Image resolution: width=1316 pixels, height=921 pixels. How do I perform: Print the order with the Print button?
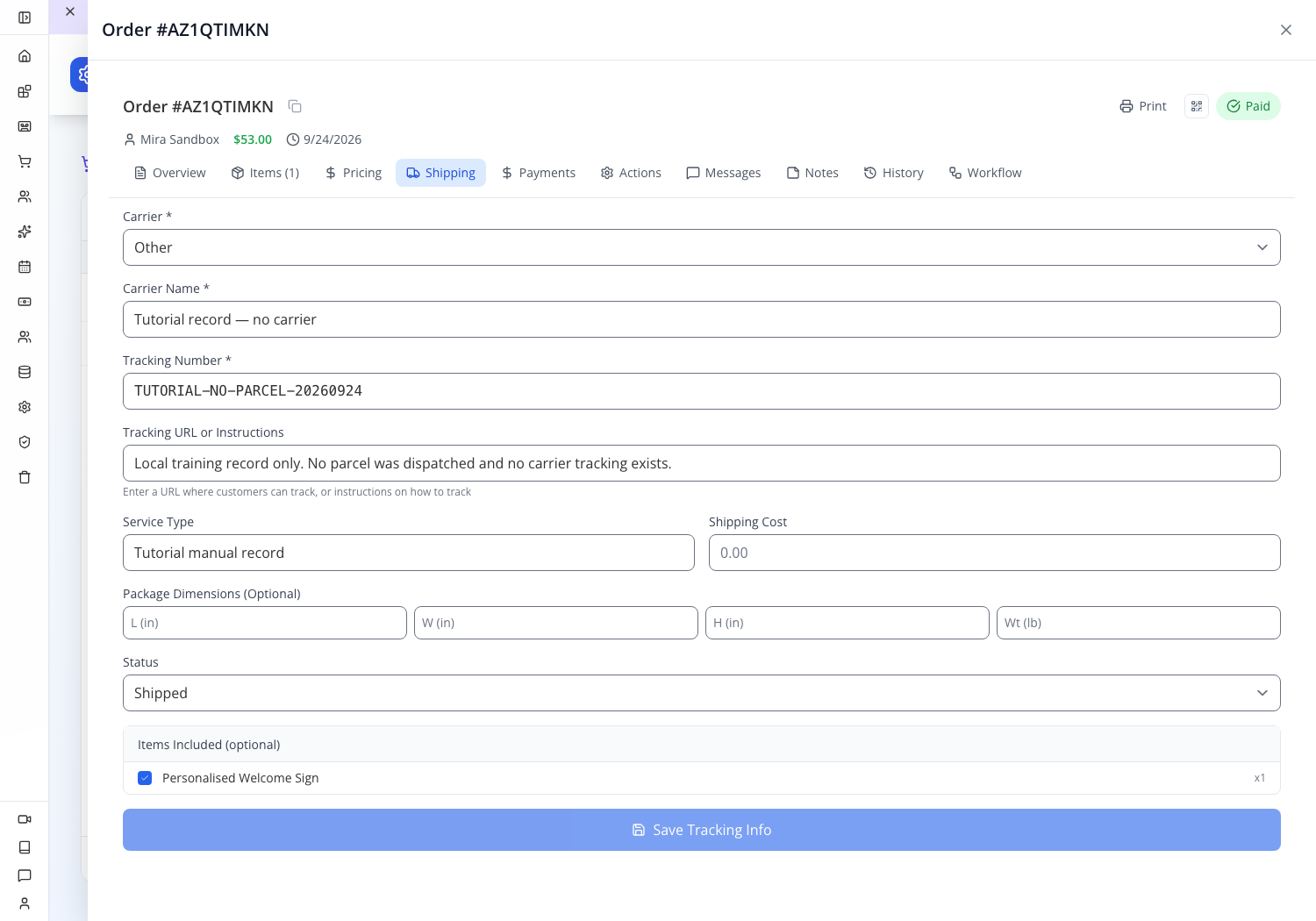click(1143, 106)
